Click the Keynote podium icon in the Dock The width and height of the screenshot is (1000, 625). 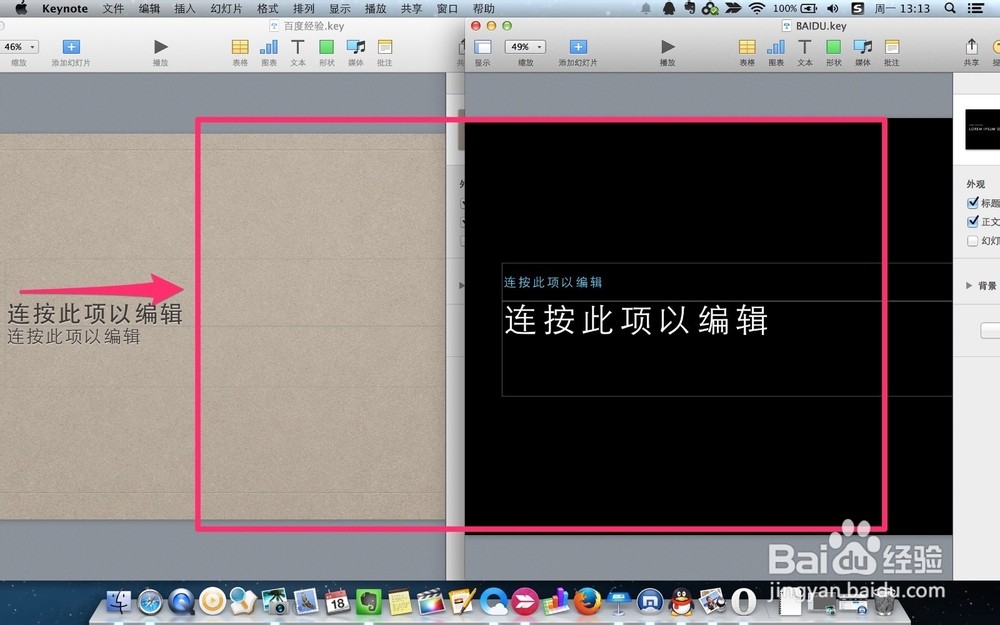pos(619,601)
